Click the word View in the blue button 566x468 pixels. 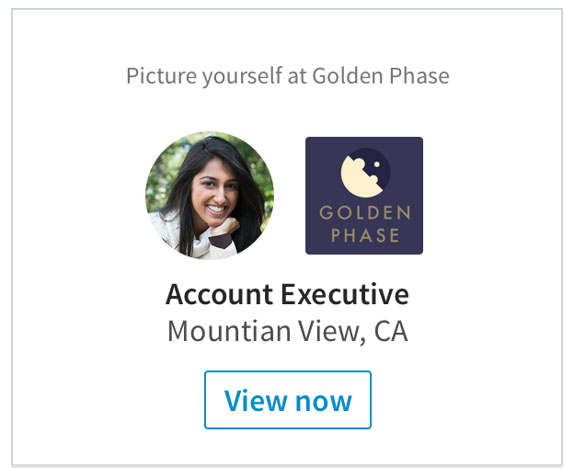click(x=255, y=400)
